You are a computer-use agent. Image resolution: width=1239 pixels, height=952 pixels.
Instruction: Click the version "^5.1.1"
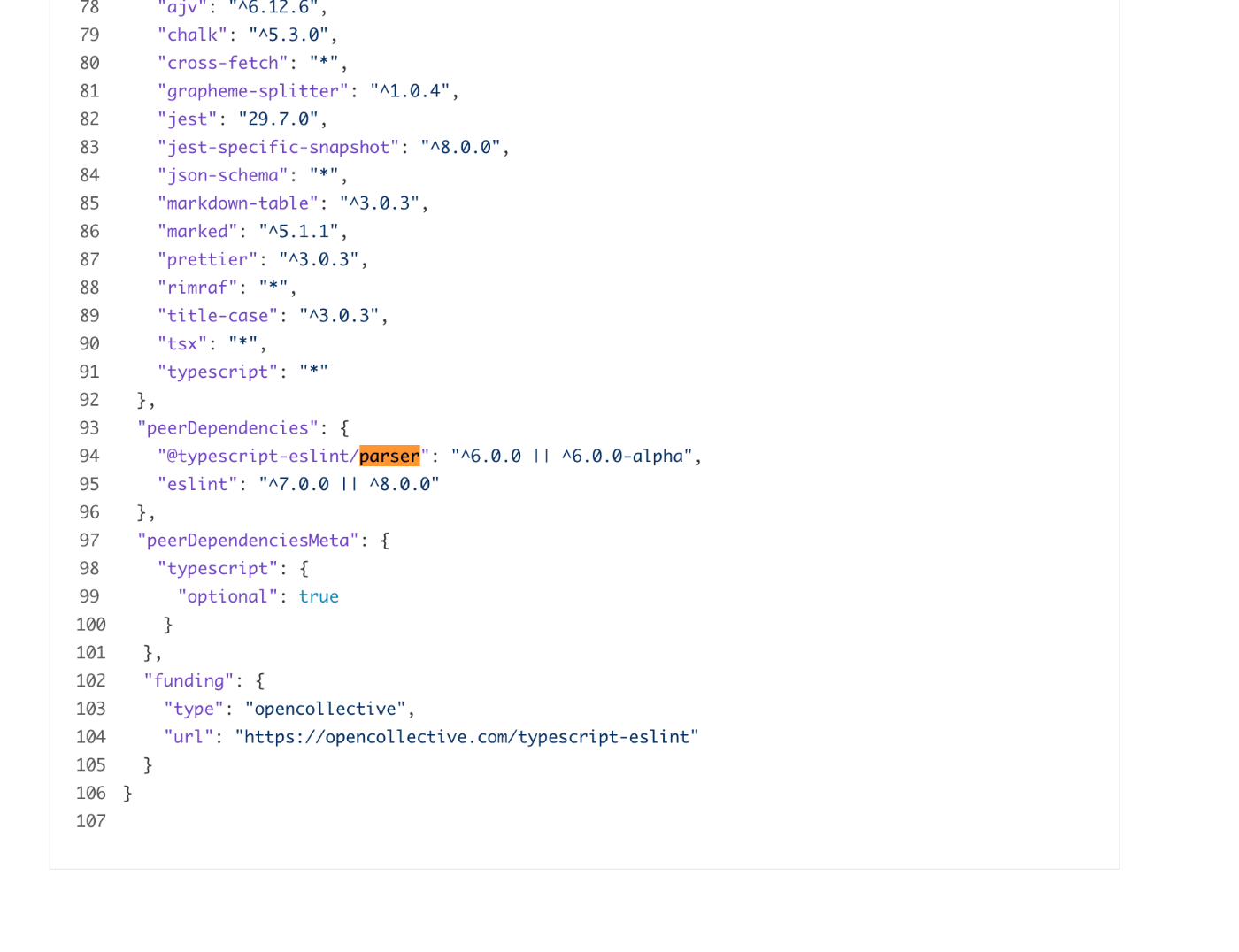tap(298, 231)
